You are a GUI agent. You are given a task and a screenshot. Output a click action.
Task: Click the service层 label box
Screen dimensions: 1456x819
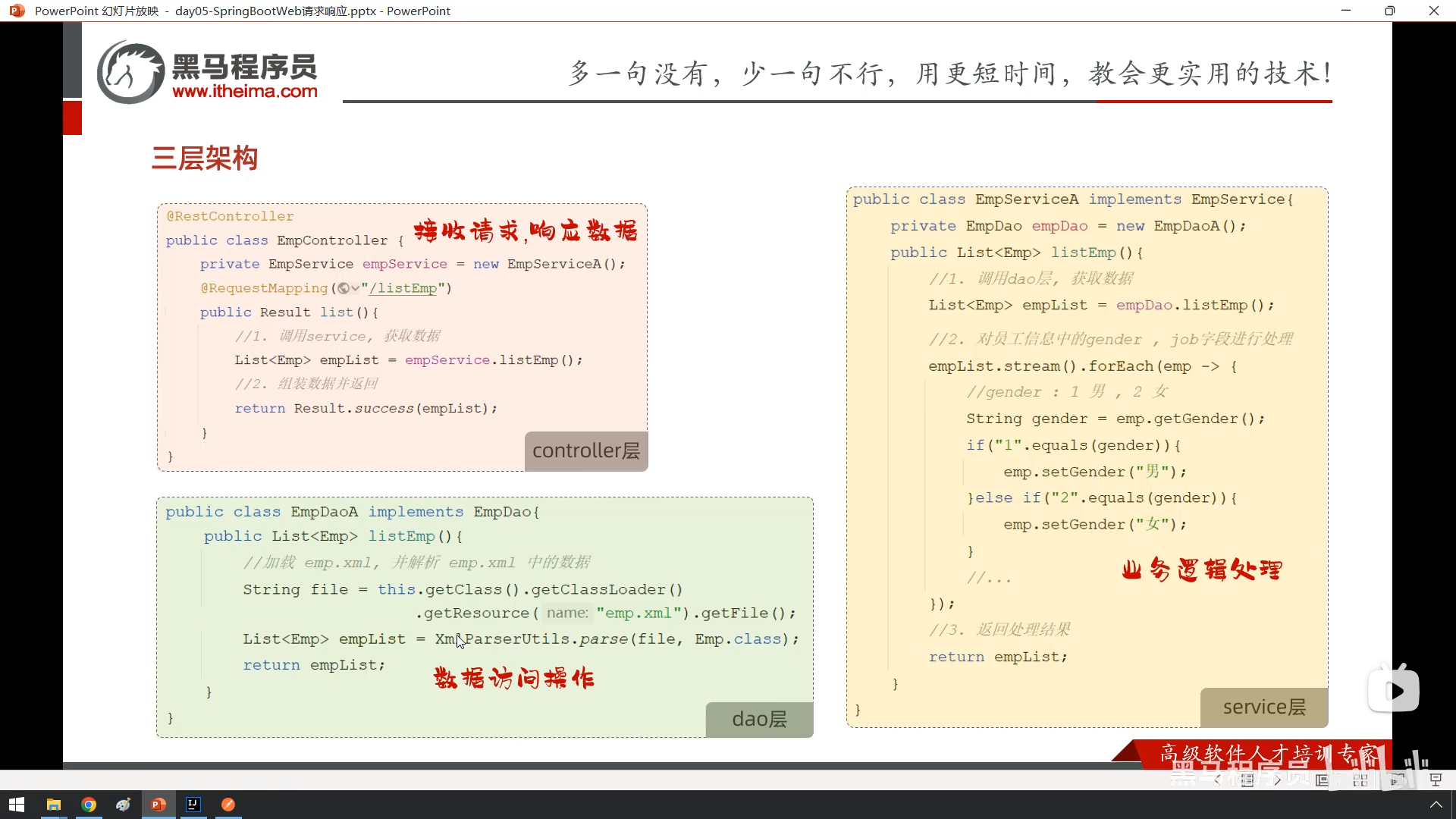[1263, 707]
